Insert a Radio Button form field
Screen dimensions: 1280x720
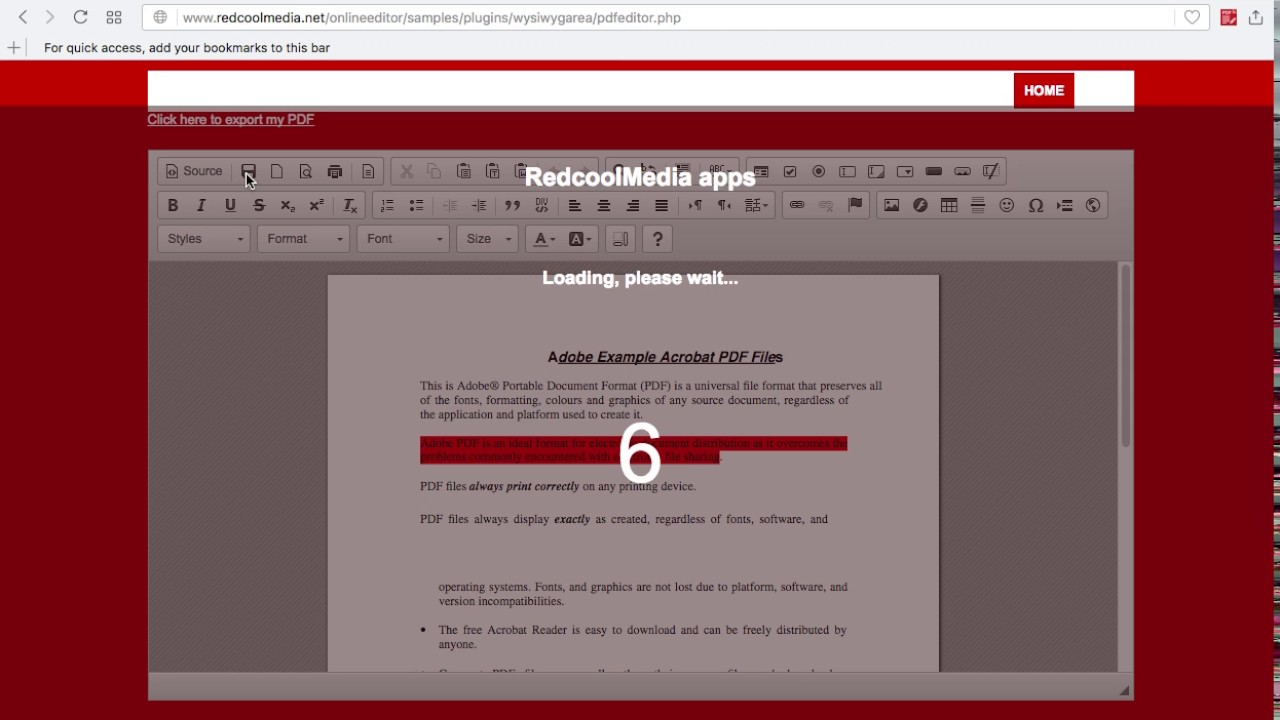(818, 171)
